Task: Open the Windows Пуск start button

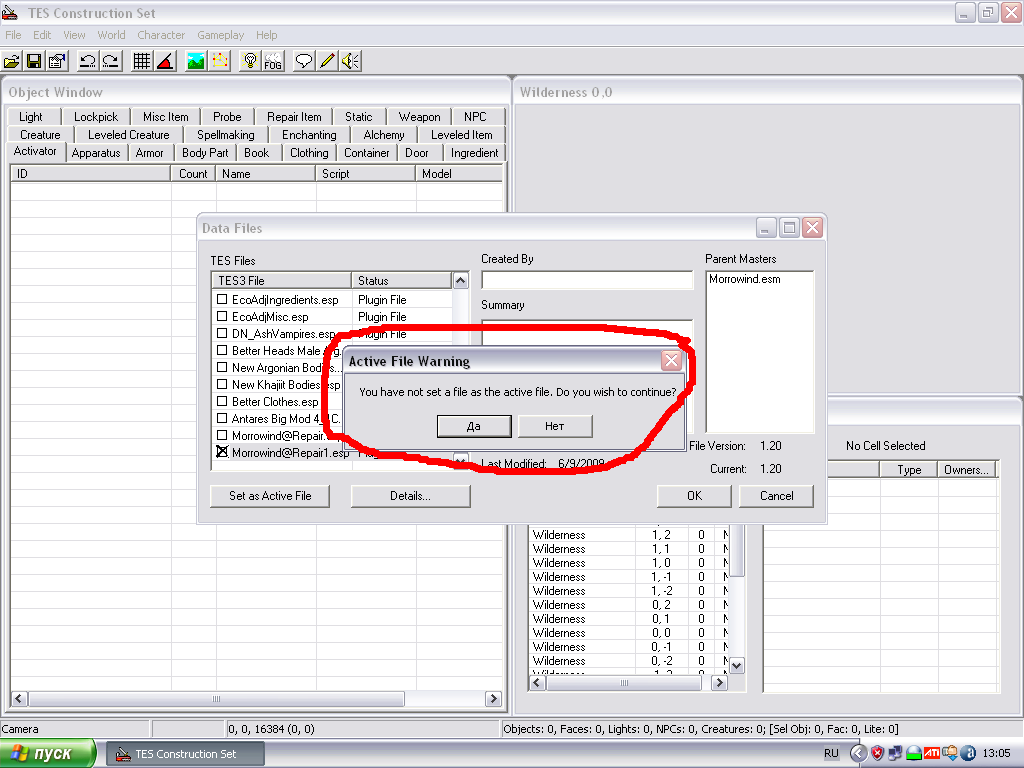Action: (x=48, y=754)
